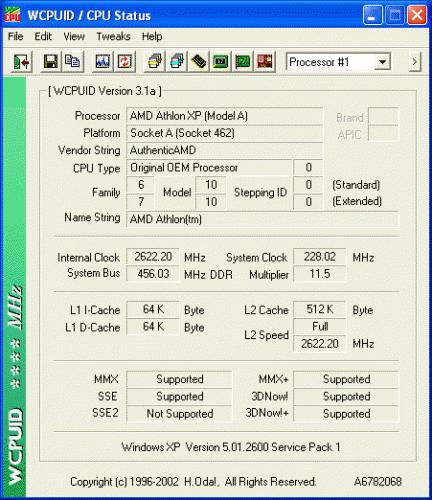432x500 pixels.
Task: Click the WCPUID title bar app icon
Action: click(13, 15)
